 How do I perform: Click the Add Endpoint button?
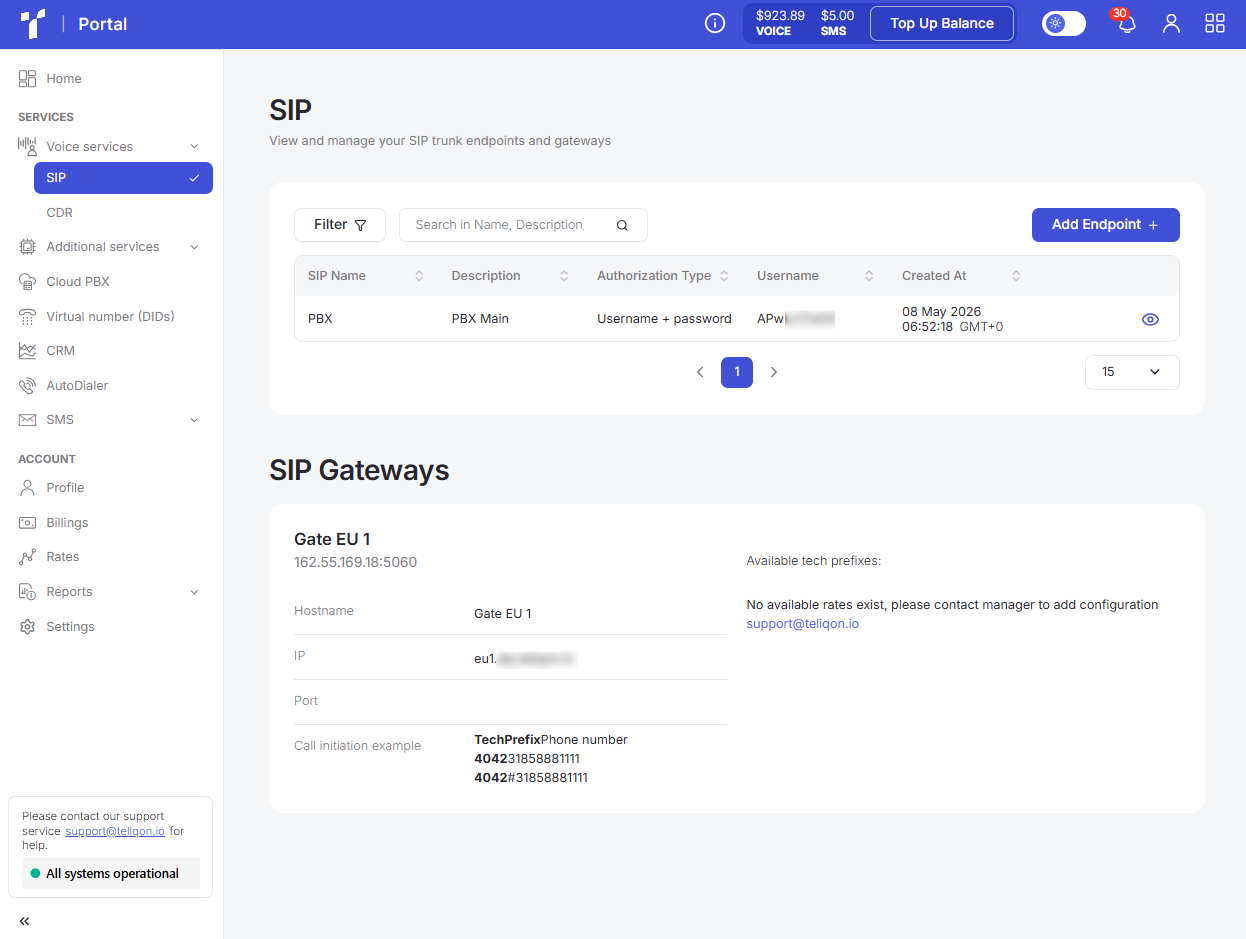[x=1106, y=225]
